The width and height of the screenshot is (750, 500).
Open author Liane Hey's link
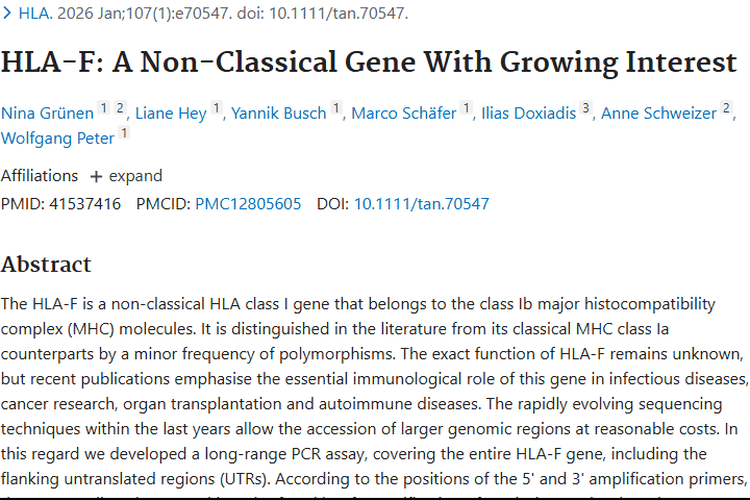171,114
